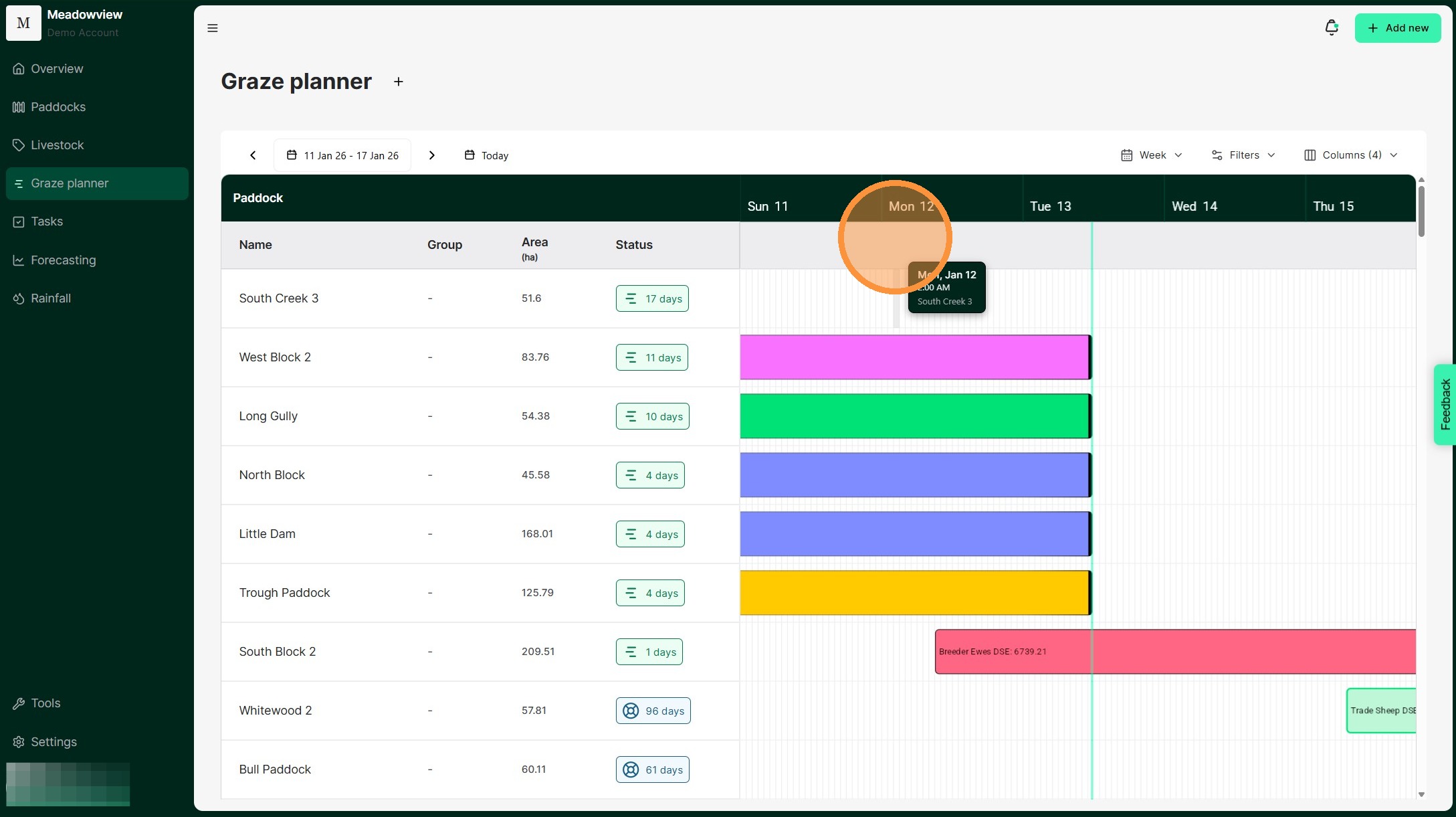Viewport: 1456px width, 817px height.
Task: Expand the Columns (4) dropdown
Action: pos(1350,155)
